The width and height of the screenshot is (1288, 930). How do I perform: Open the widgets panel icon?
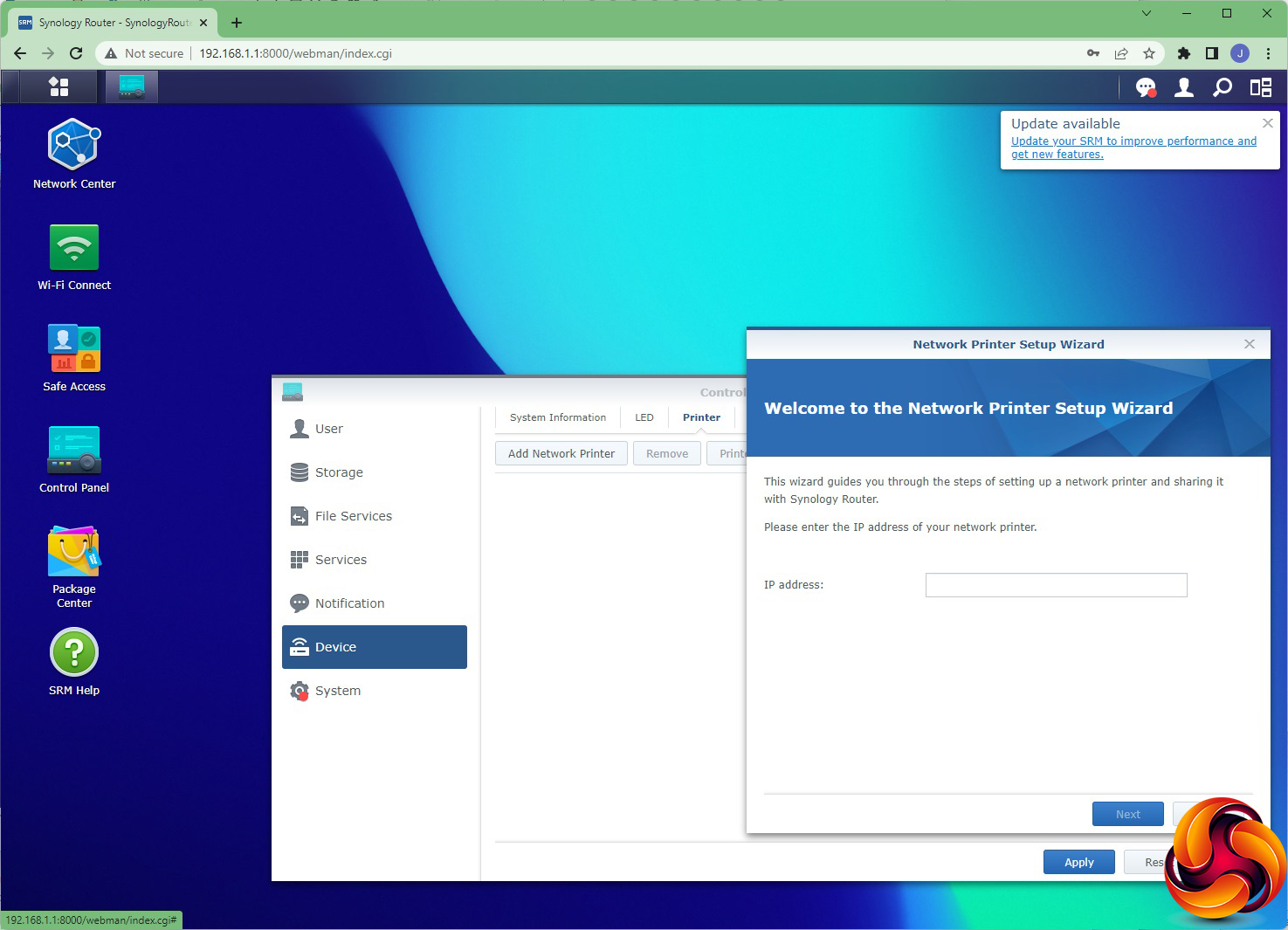click(x=1261, y=87)
